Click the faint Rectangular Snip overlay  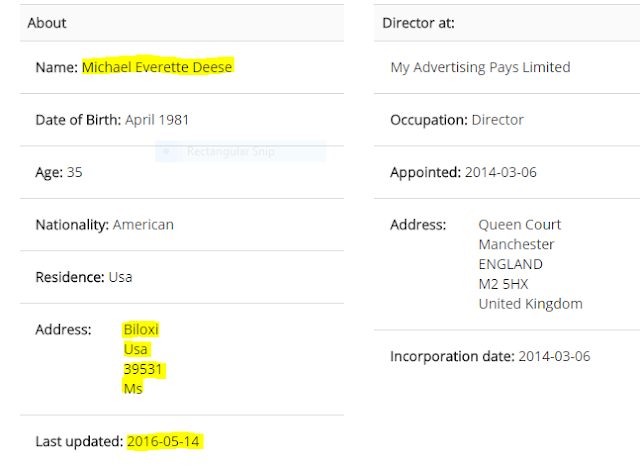pyautogui.click(x=240, y=151)
